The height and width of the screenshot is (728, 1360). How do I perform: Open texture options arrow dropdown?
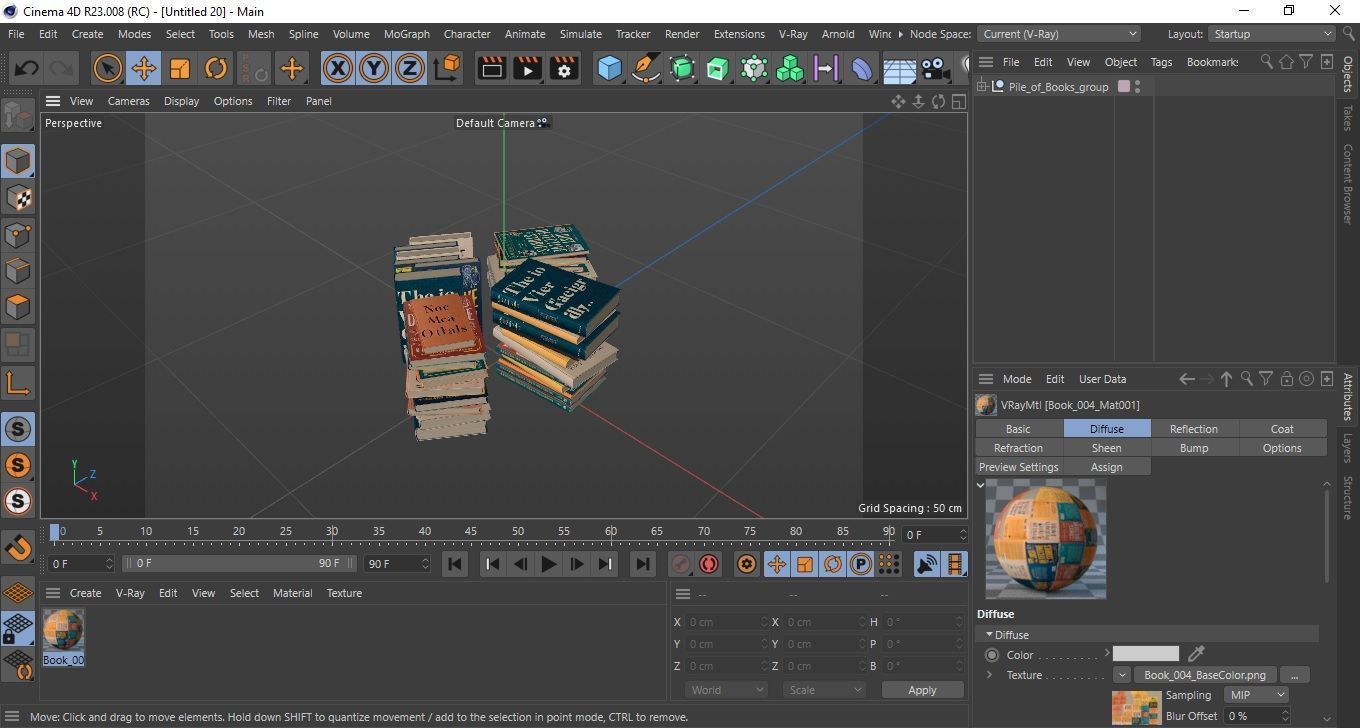pyautogui.click(x=1121, y=675)
